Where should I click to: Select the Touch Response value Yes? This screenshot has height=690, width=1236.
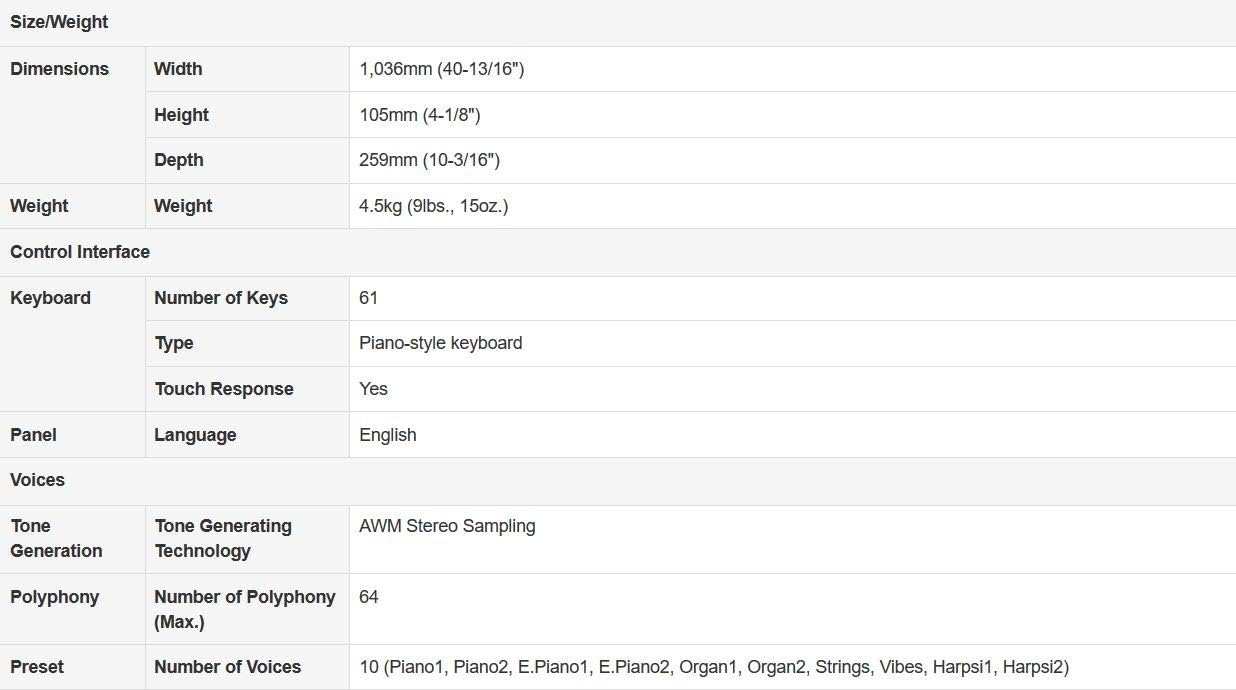pyautogui.click(x=373, y=389)
